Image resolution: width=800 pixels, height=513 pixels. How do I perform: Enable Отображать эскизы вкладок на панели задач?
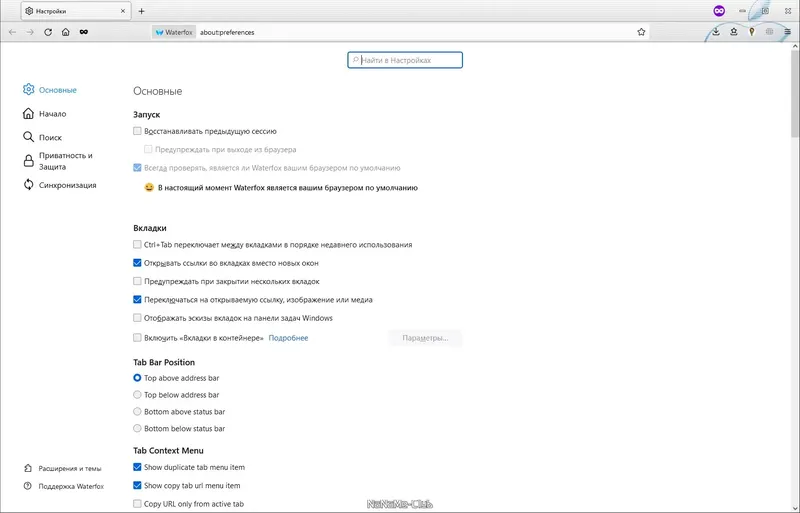coord(137,318)
